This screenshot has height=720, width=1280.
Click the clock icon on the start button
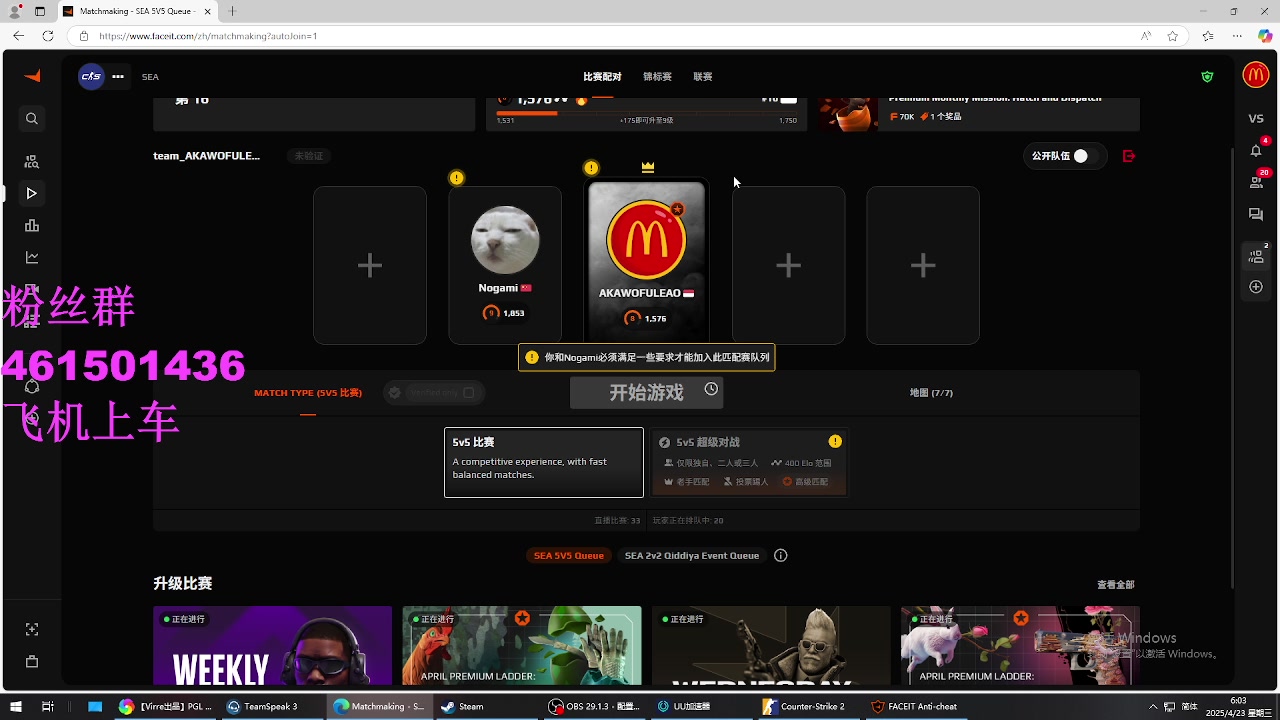click(x=711, y=389)
